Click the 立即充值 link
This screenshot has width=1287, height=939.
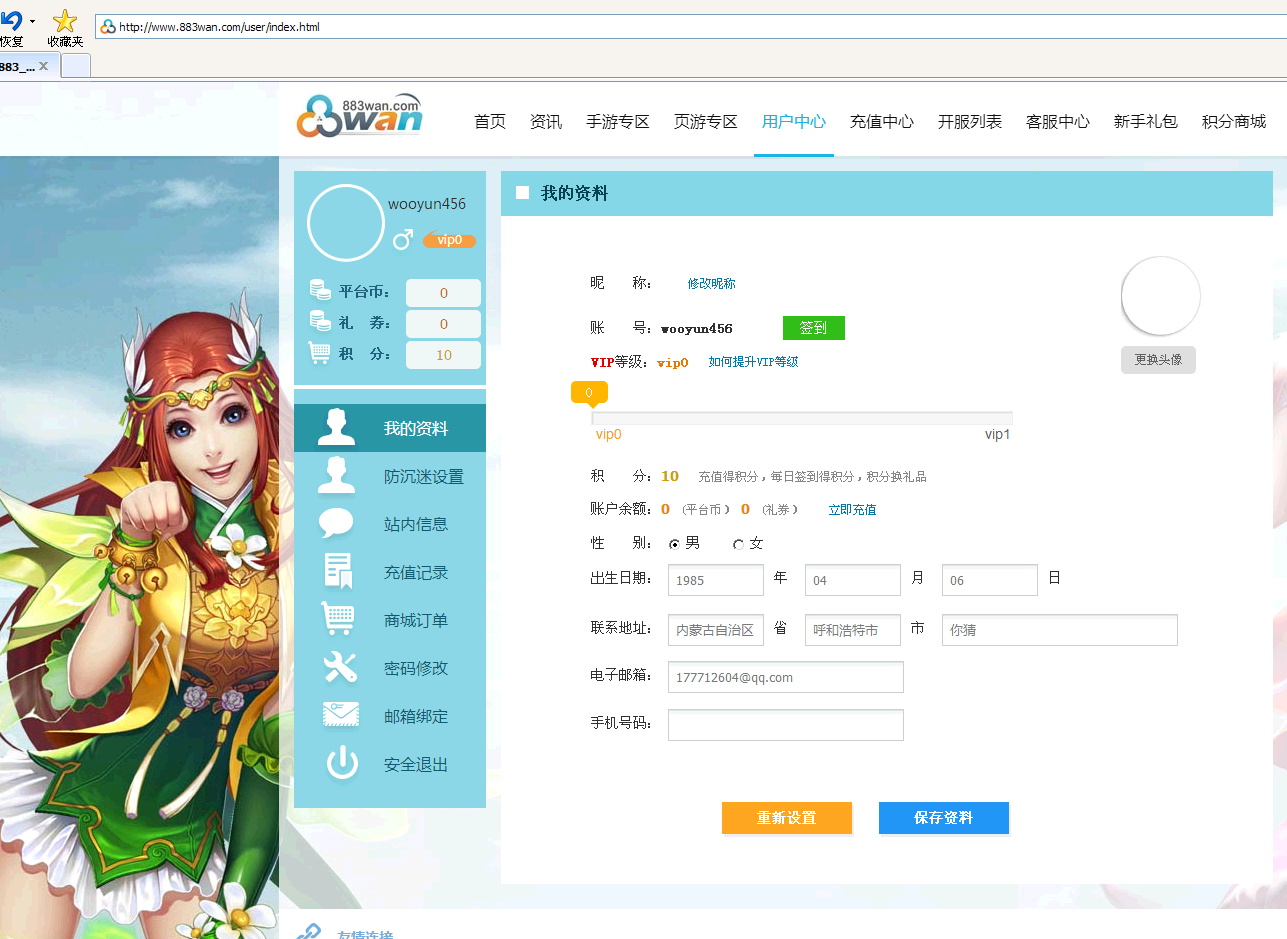(x=852, y=510)
